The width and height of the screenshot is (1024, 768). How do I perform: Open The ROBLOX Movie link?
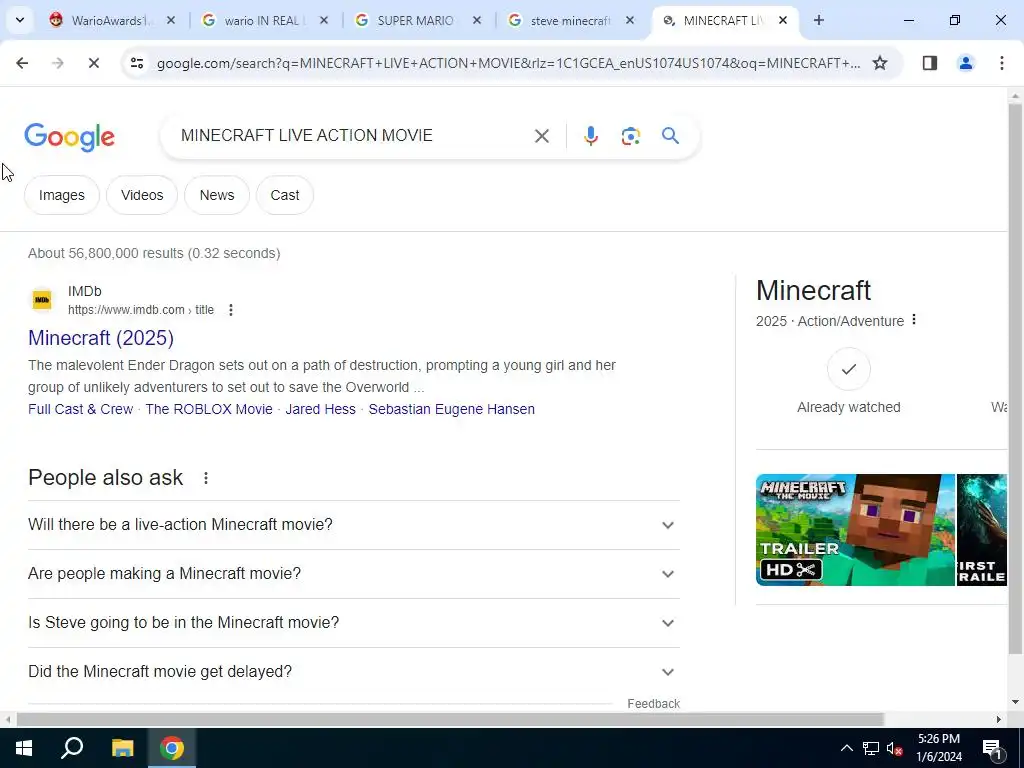[209, 409]
